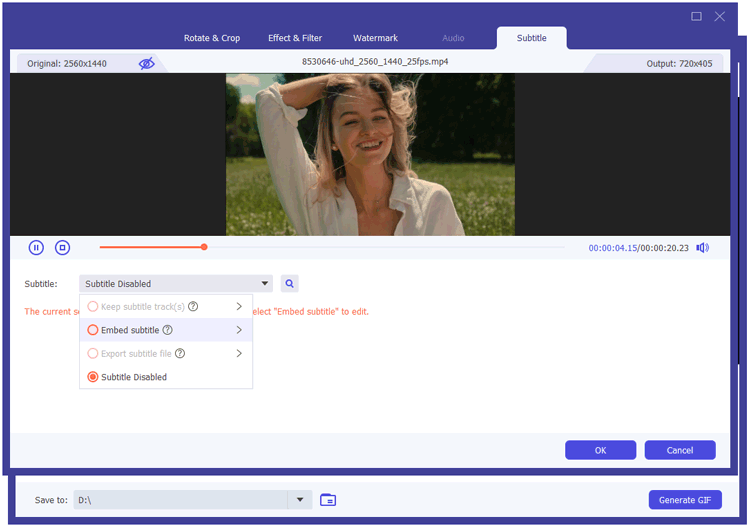Choose the Subtitle Disabled radio option
Screen dimensions: 750x527
point(93,377)
